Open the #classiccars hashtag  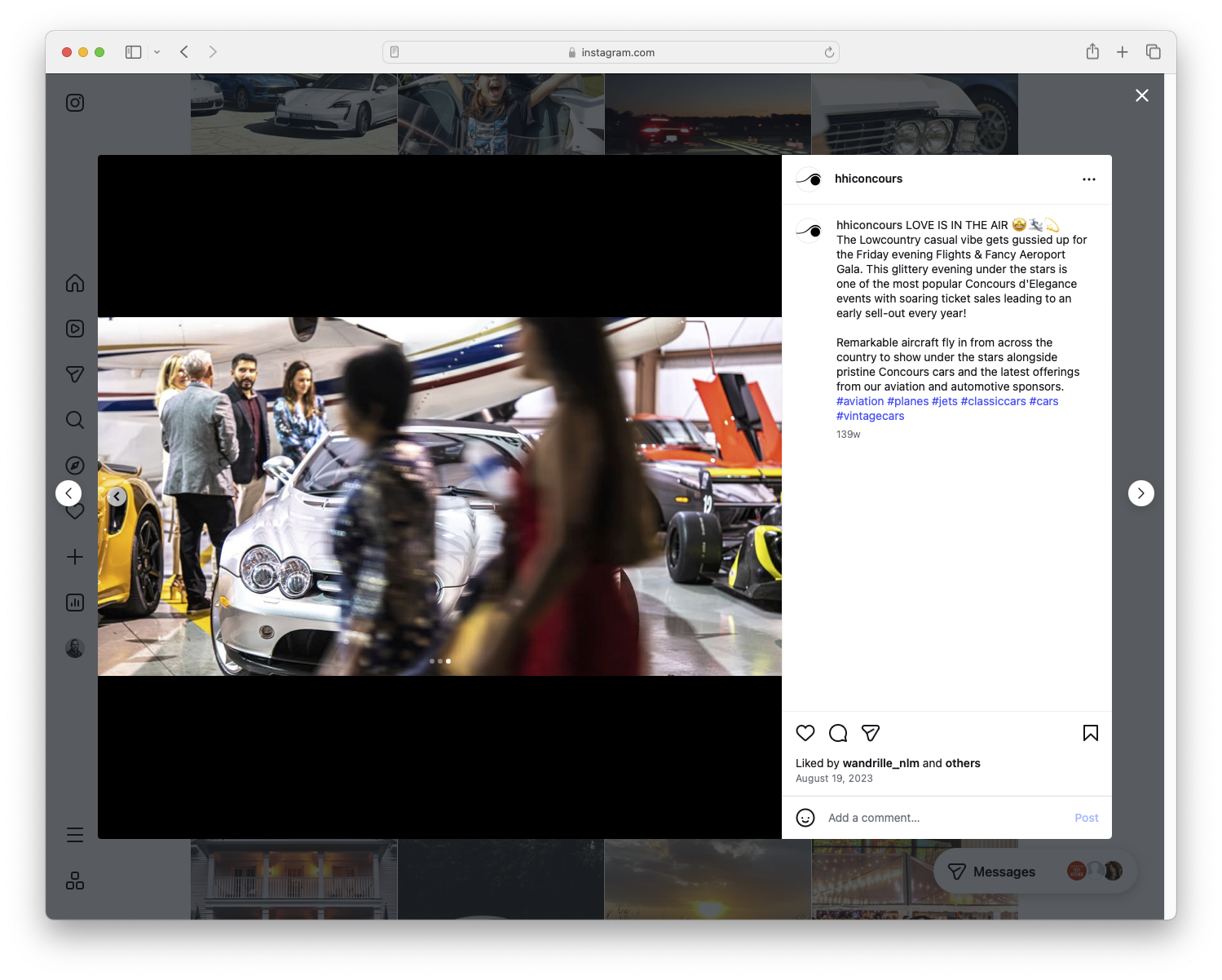[x=993, y=400]
